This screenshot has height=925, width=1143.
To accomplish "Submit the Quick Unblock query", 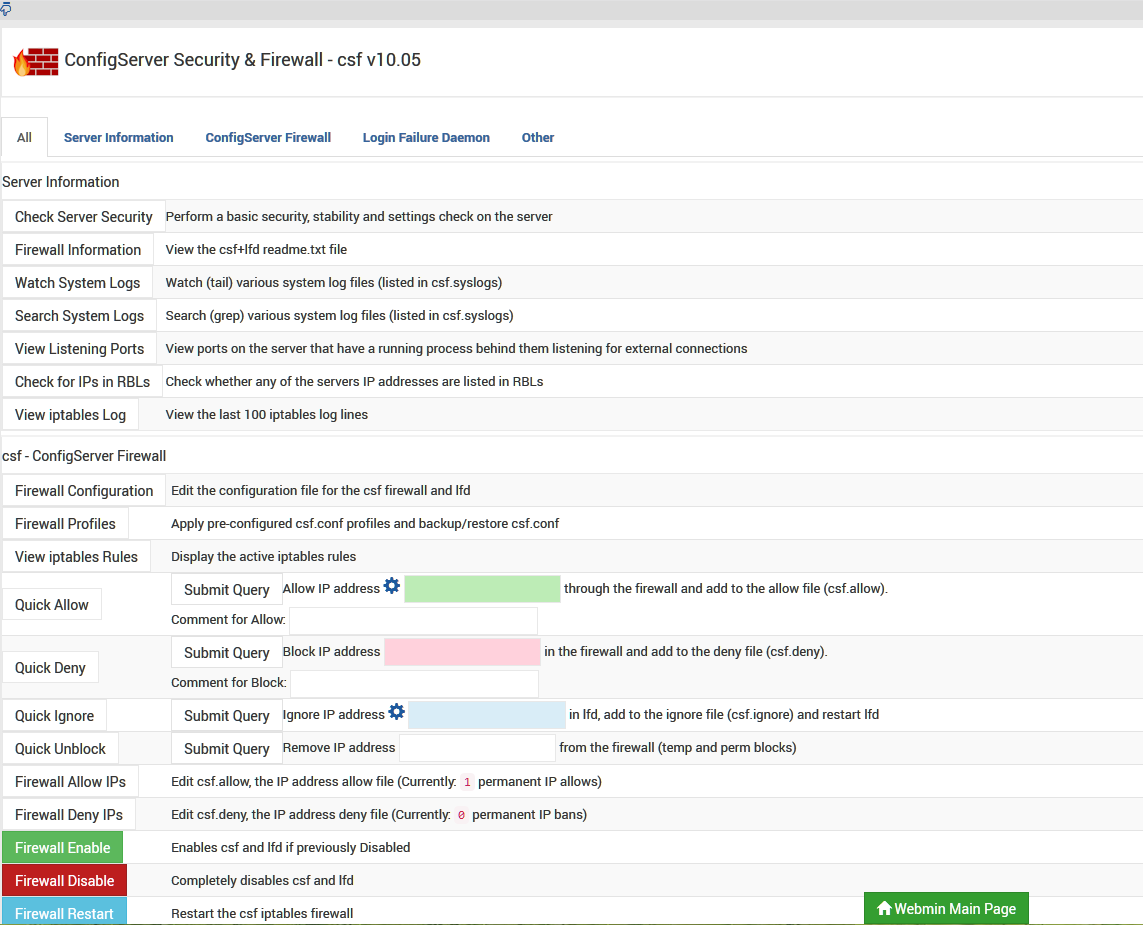I will 226,748.
